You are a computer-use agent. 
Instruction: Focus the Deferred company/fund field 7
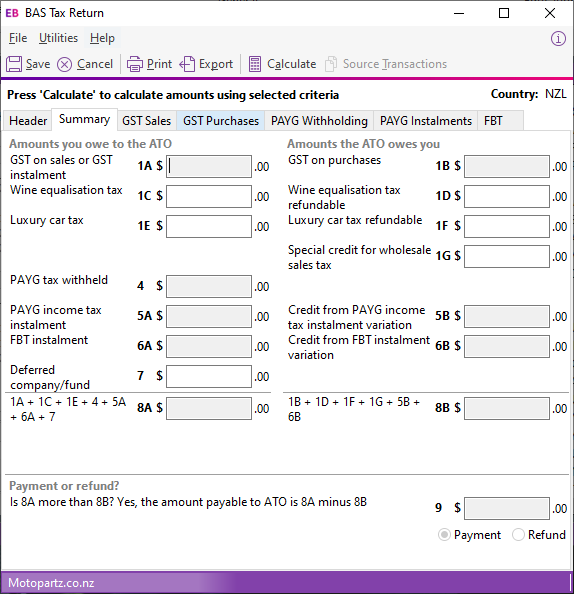(209, 376)
